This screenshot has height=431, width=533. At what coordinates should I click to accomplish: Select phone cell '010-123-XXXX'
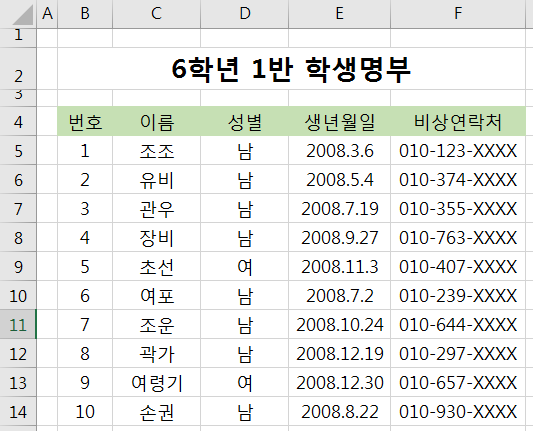pyautogui.click(x=458, y=151)
